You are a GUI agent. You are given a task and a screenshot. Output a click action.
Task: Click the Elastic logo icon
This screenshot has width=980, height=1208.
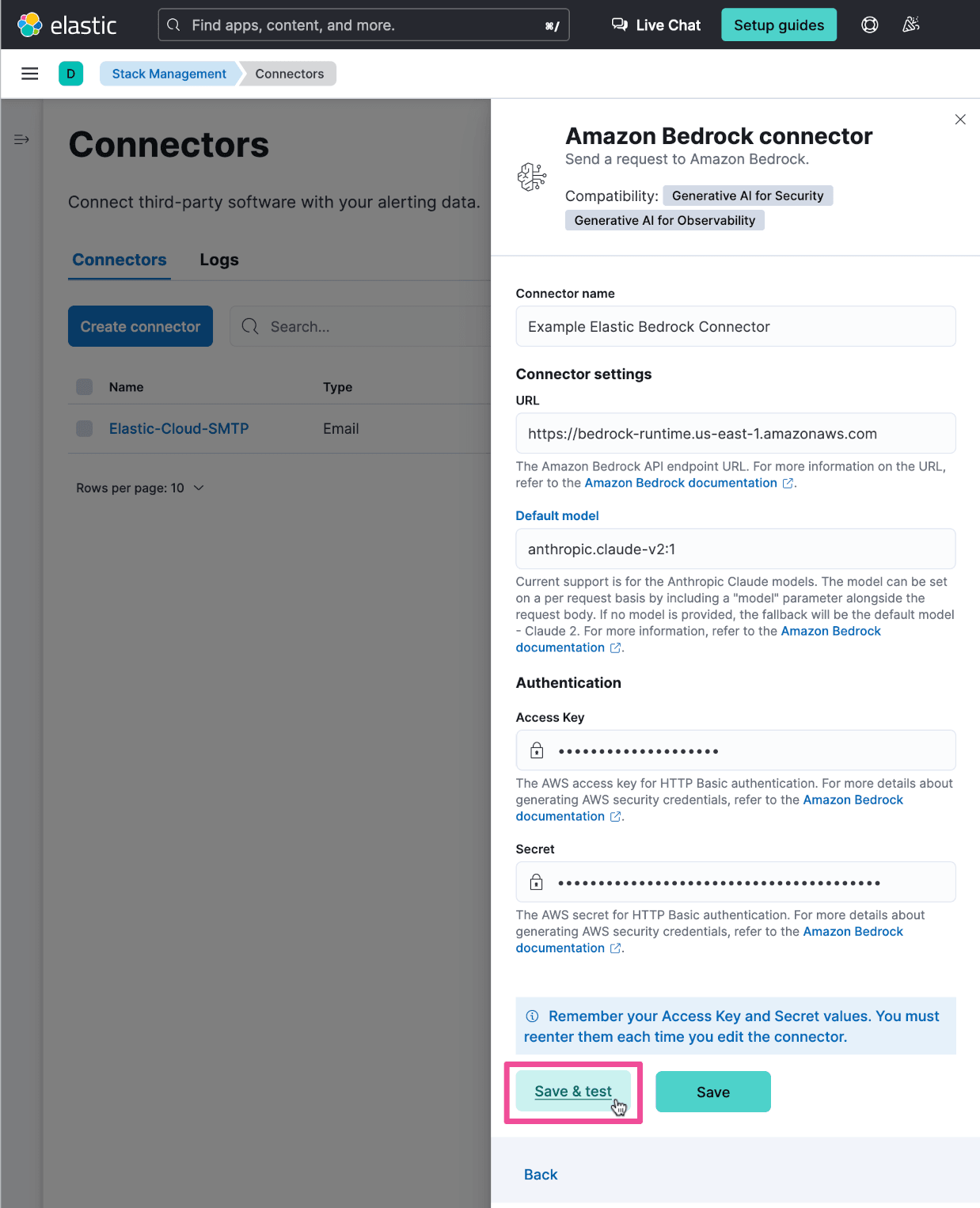[x=30, y=25]
